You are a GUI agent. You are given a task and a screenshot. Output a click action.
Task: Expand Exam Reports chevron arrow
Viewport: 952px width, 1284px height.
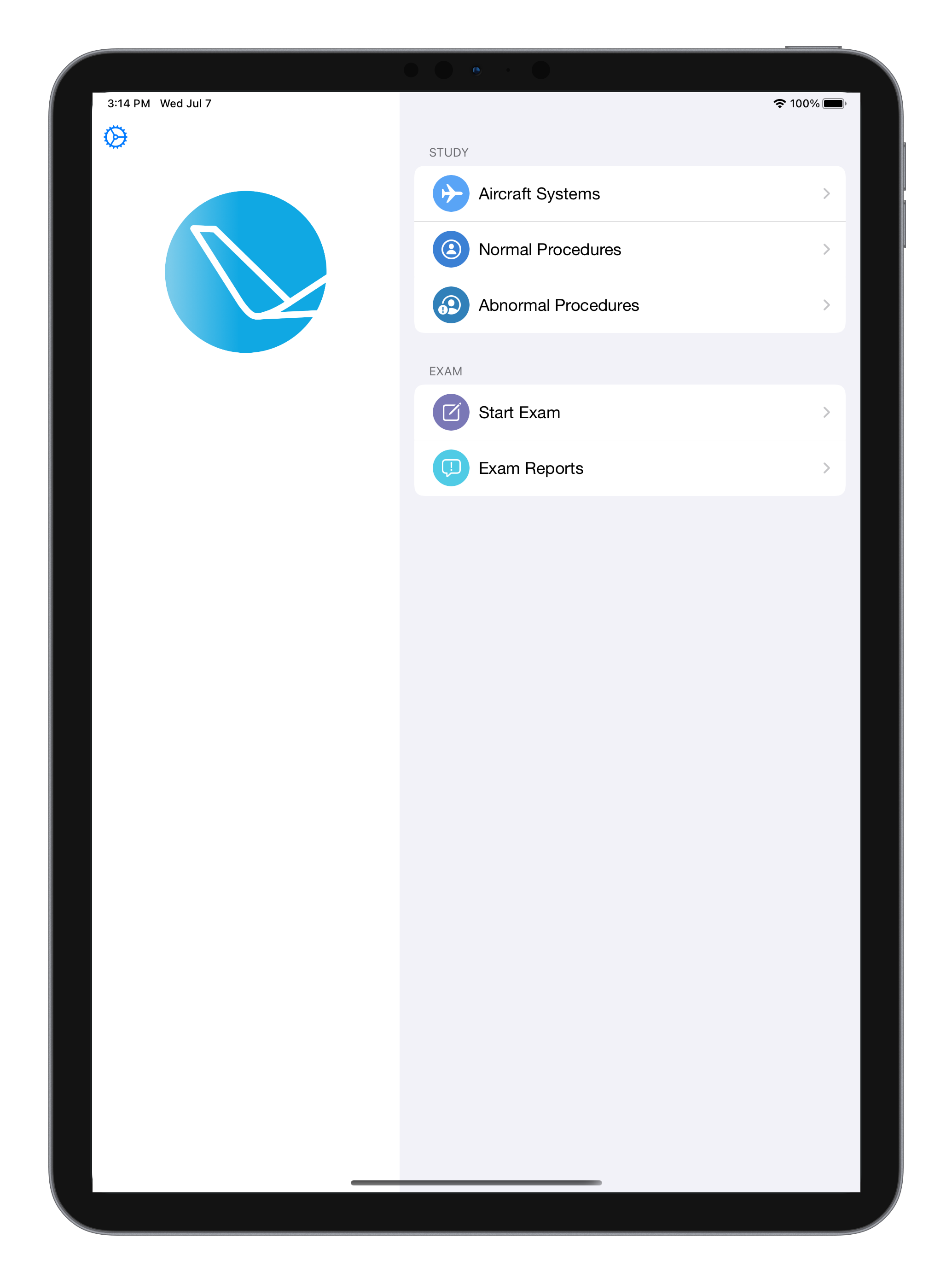pos(826,467)
